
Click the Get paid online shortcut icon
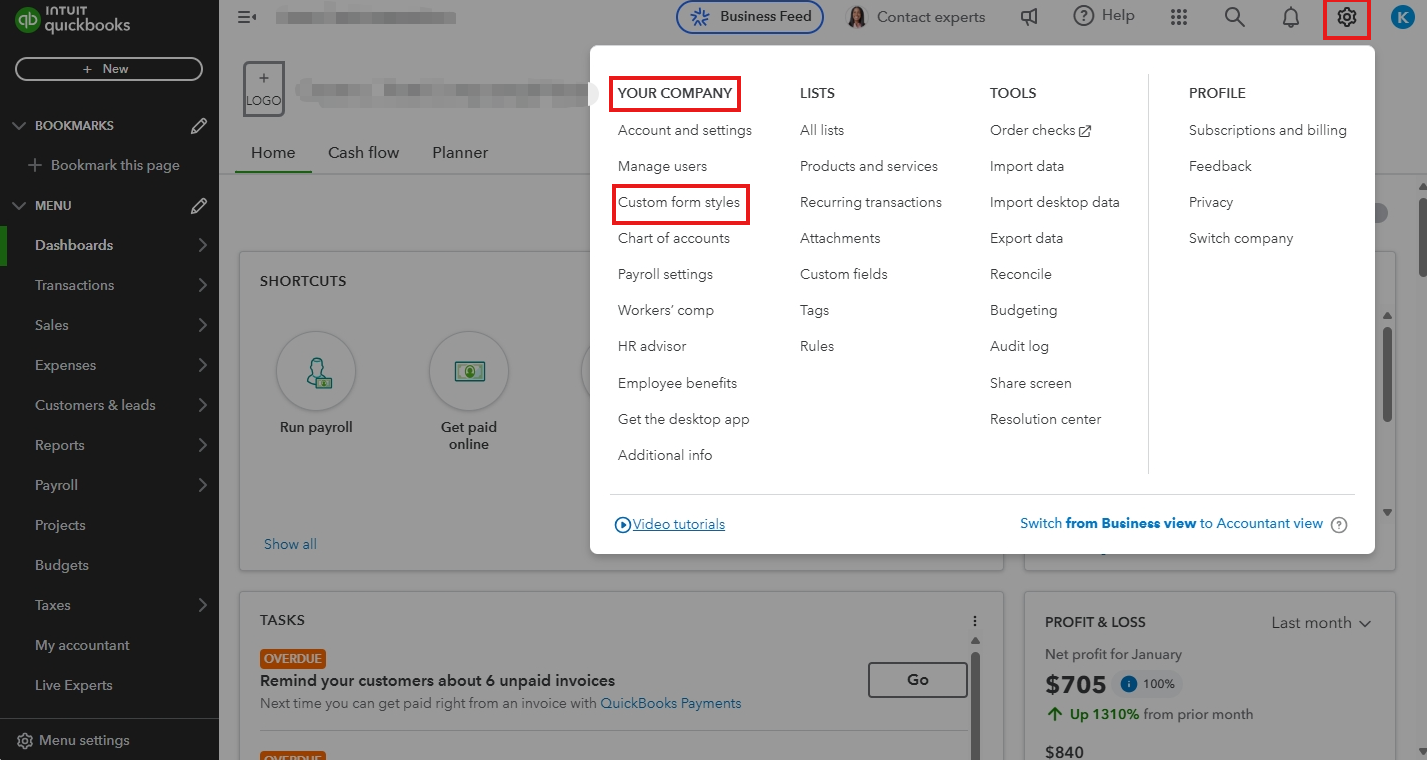pos(469,371)
